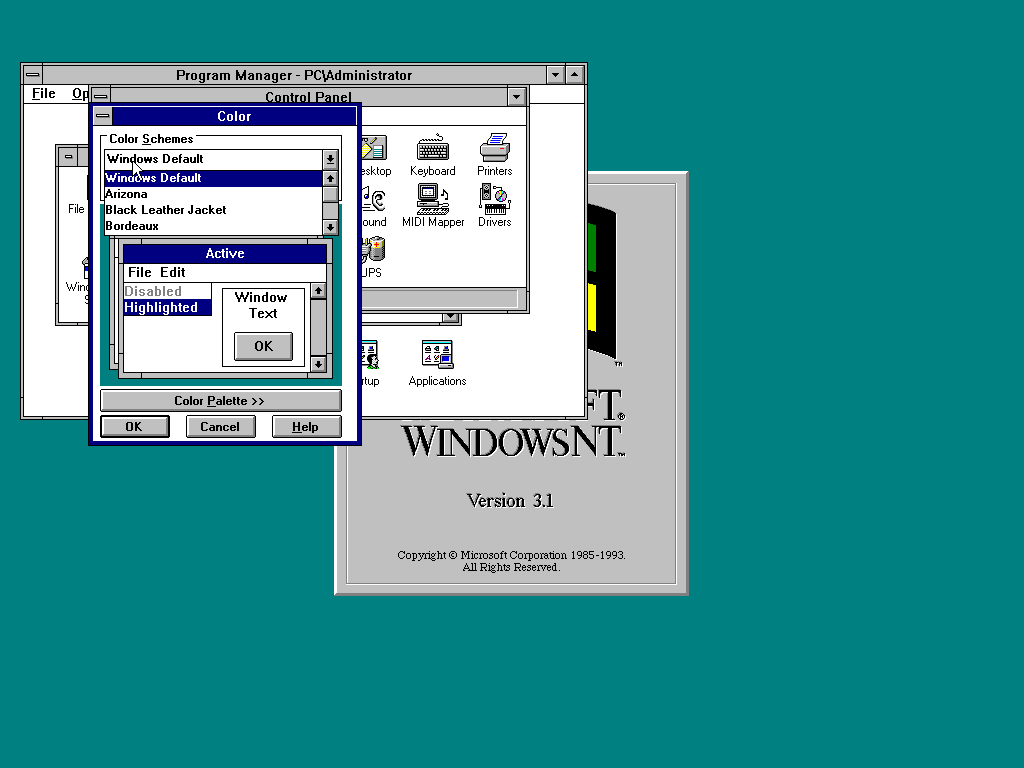
Task: Click the Active title bar in the preview
Action: coord(225,253)
